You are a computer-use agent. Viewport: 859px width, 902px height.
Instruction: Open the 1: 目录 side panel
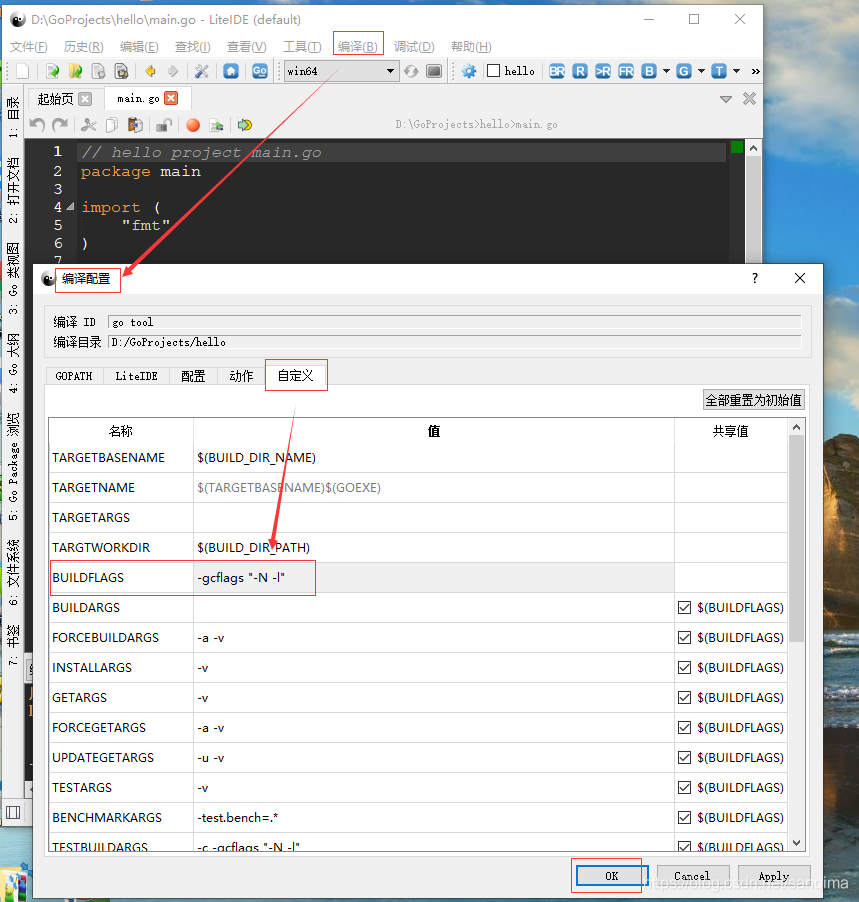coord(13,117)
